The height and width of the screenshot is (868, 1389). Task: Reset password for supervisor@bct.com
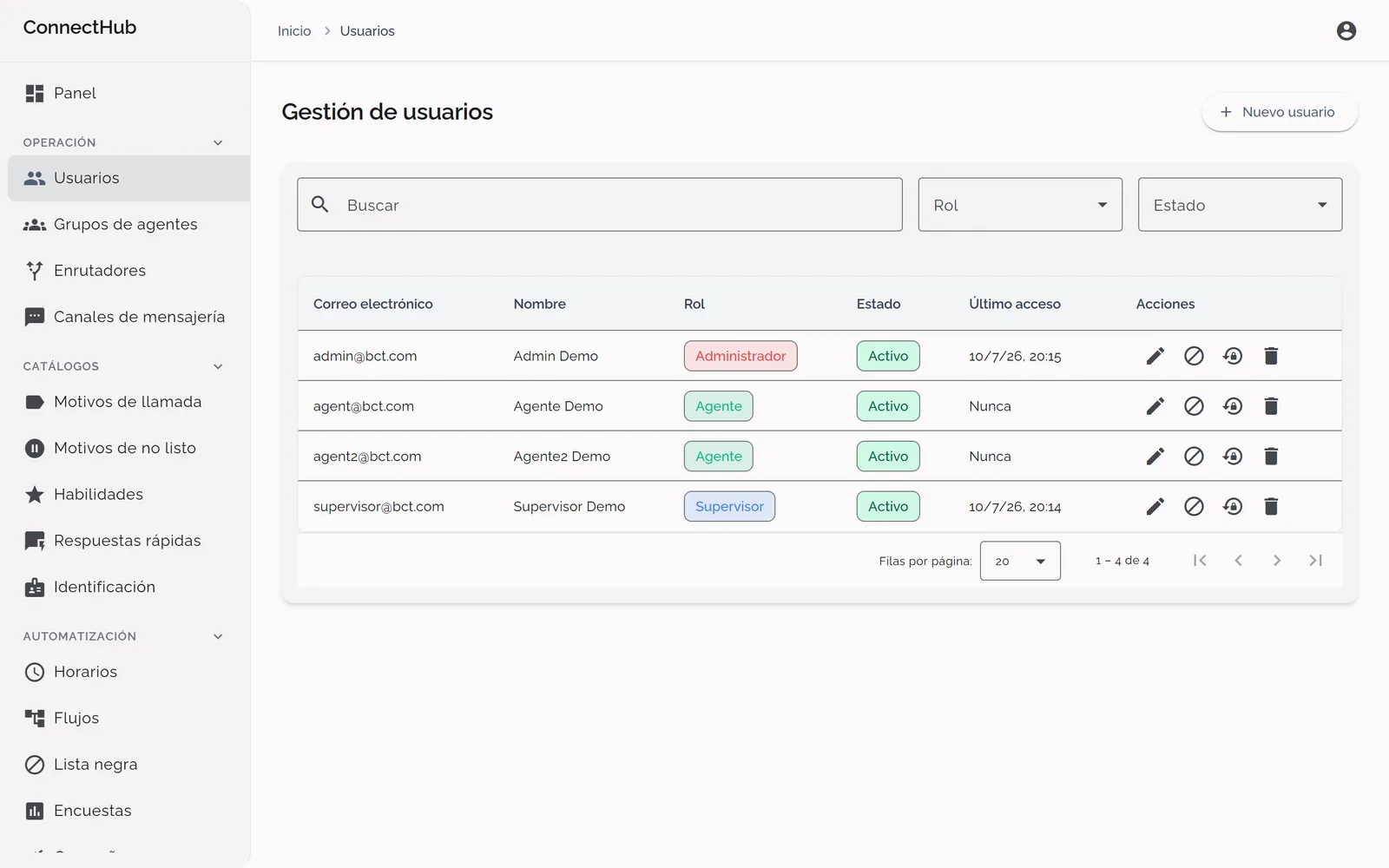coord(1233,507)
